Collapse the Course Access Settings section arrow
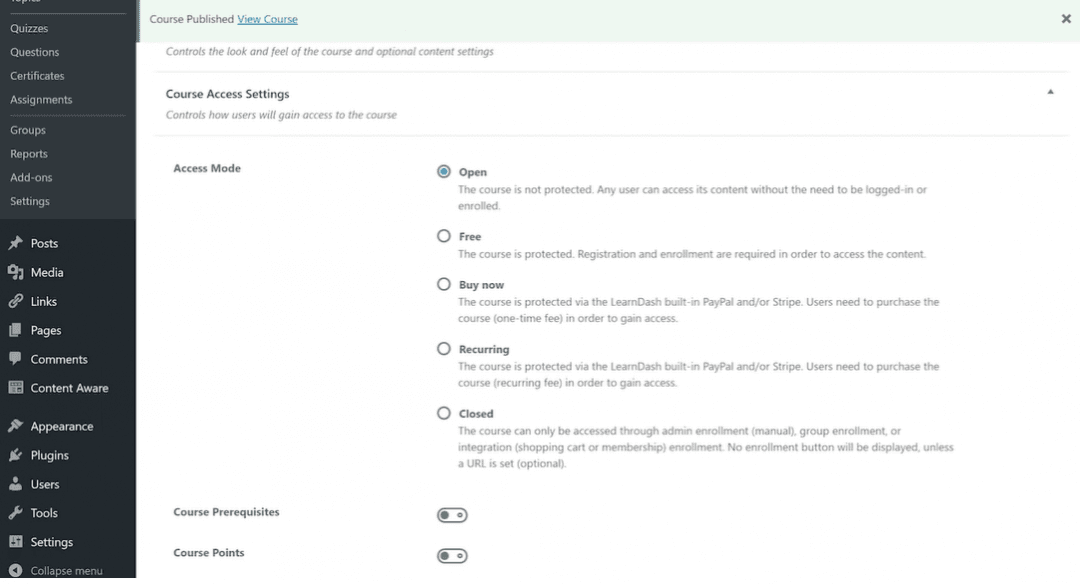 coord(1050,92)
